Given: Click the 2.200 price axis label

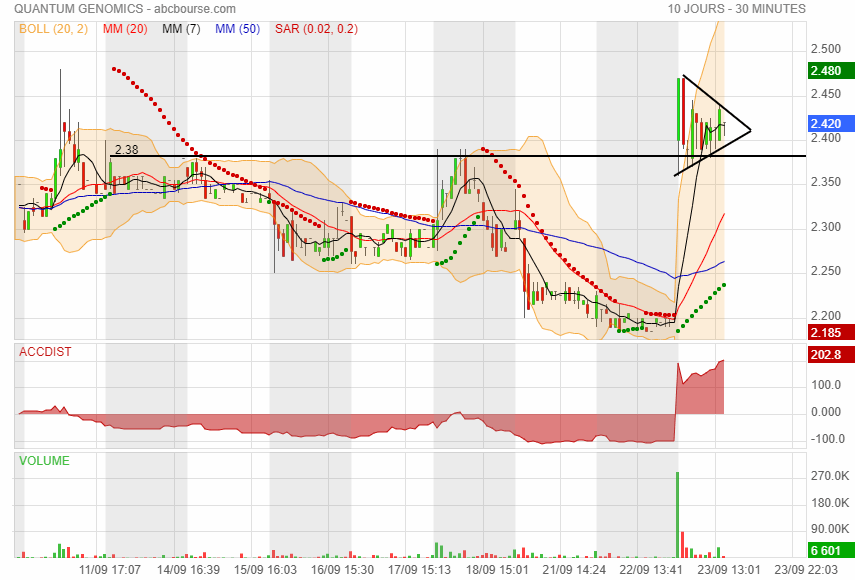Looking at the screenshot, I should point(826,316).
